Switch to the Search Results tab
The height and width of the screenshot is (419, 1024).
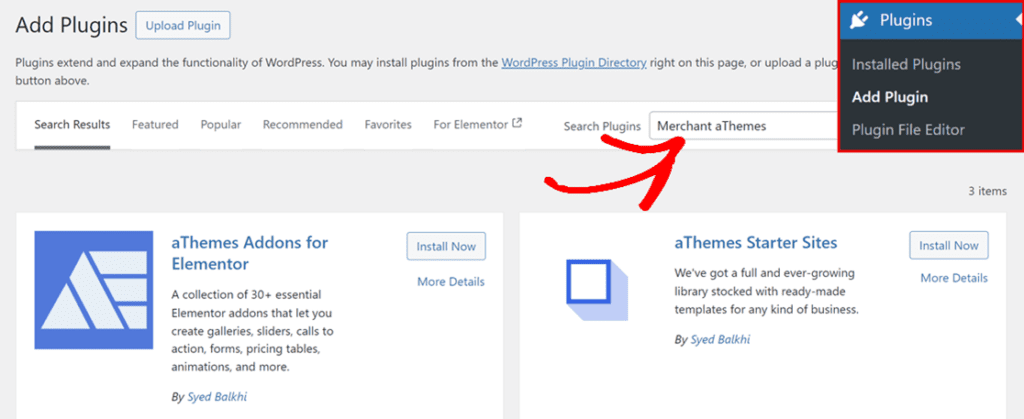(72, 125)
